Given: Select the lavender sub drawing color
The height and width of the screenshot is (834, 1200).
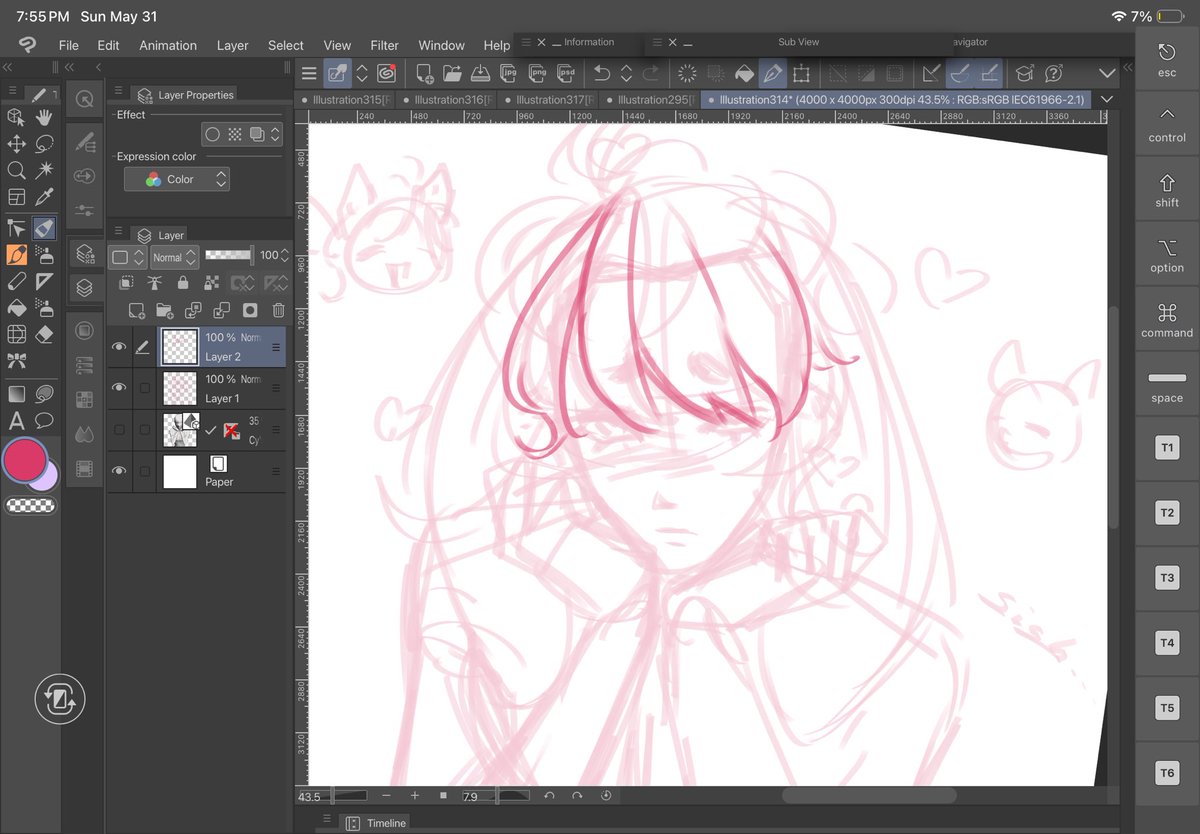Looking at the screenshot, I should click(46, 476).
